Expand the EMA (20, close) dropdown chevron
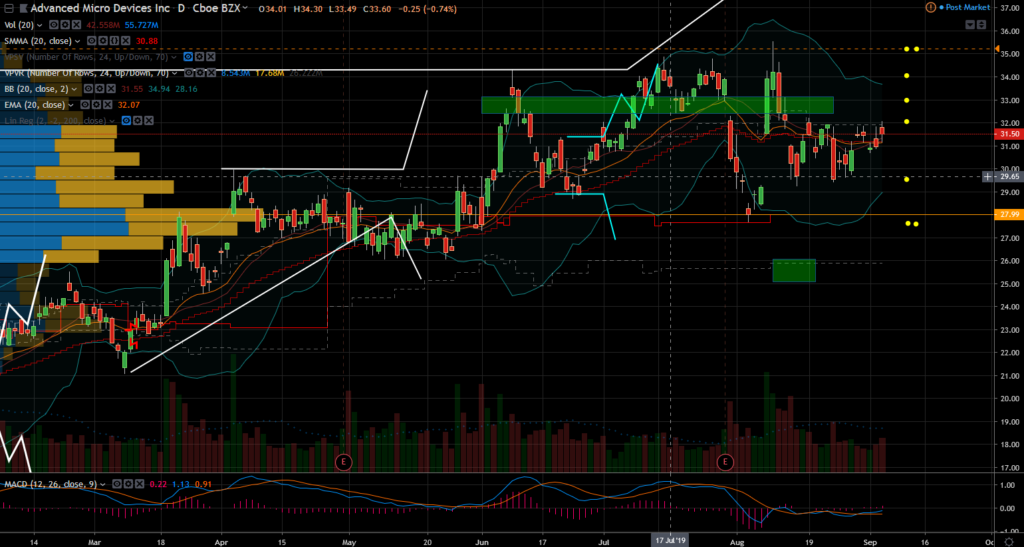Image resolution: width=1024 pixels, height=547 pixels. pyautogui.click(x=71, y=105)
